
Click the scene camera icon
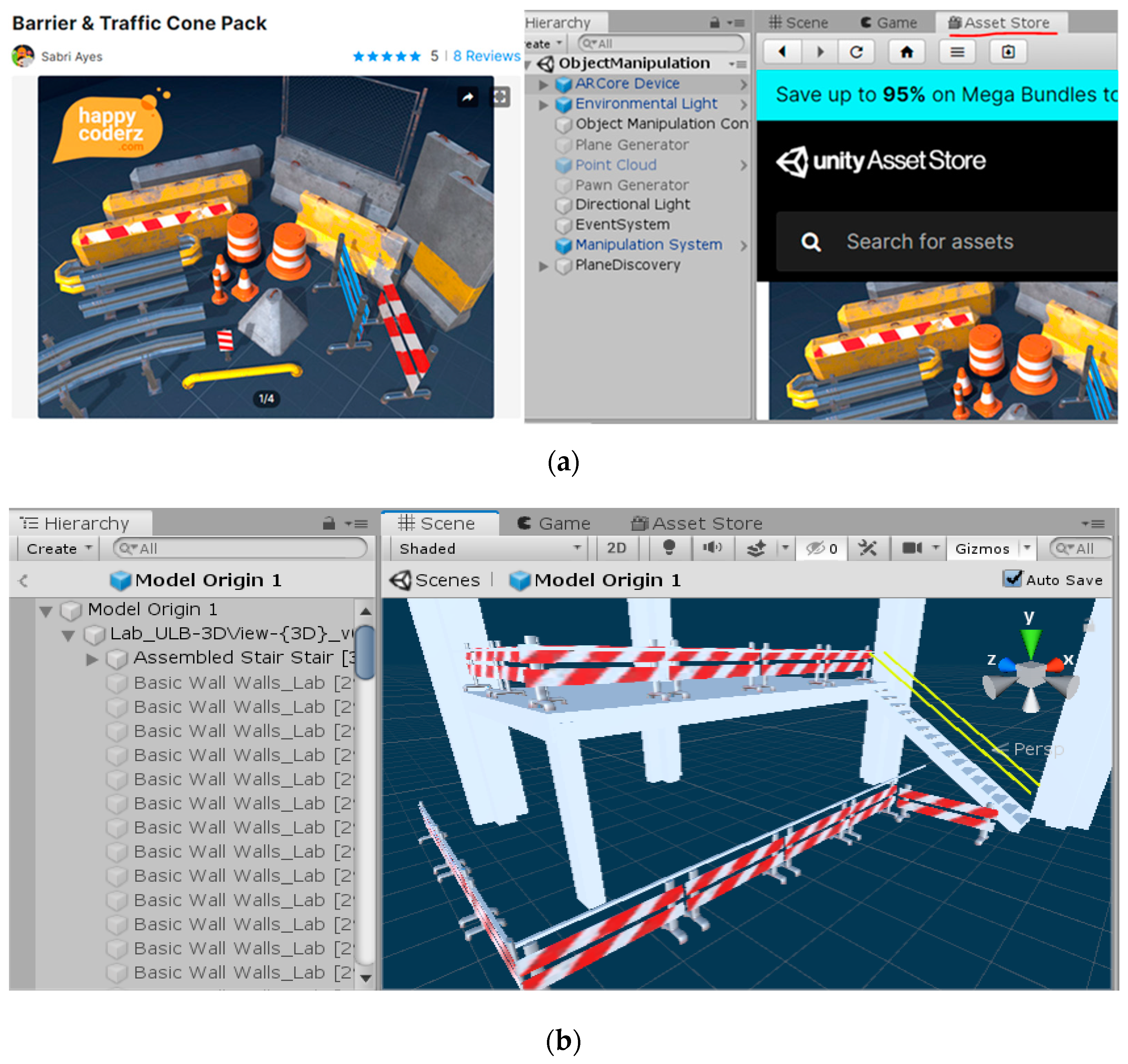click(912, 549)
